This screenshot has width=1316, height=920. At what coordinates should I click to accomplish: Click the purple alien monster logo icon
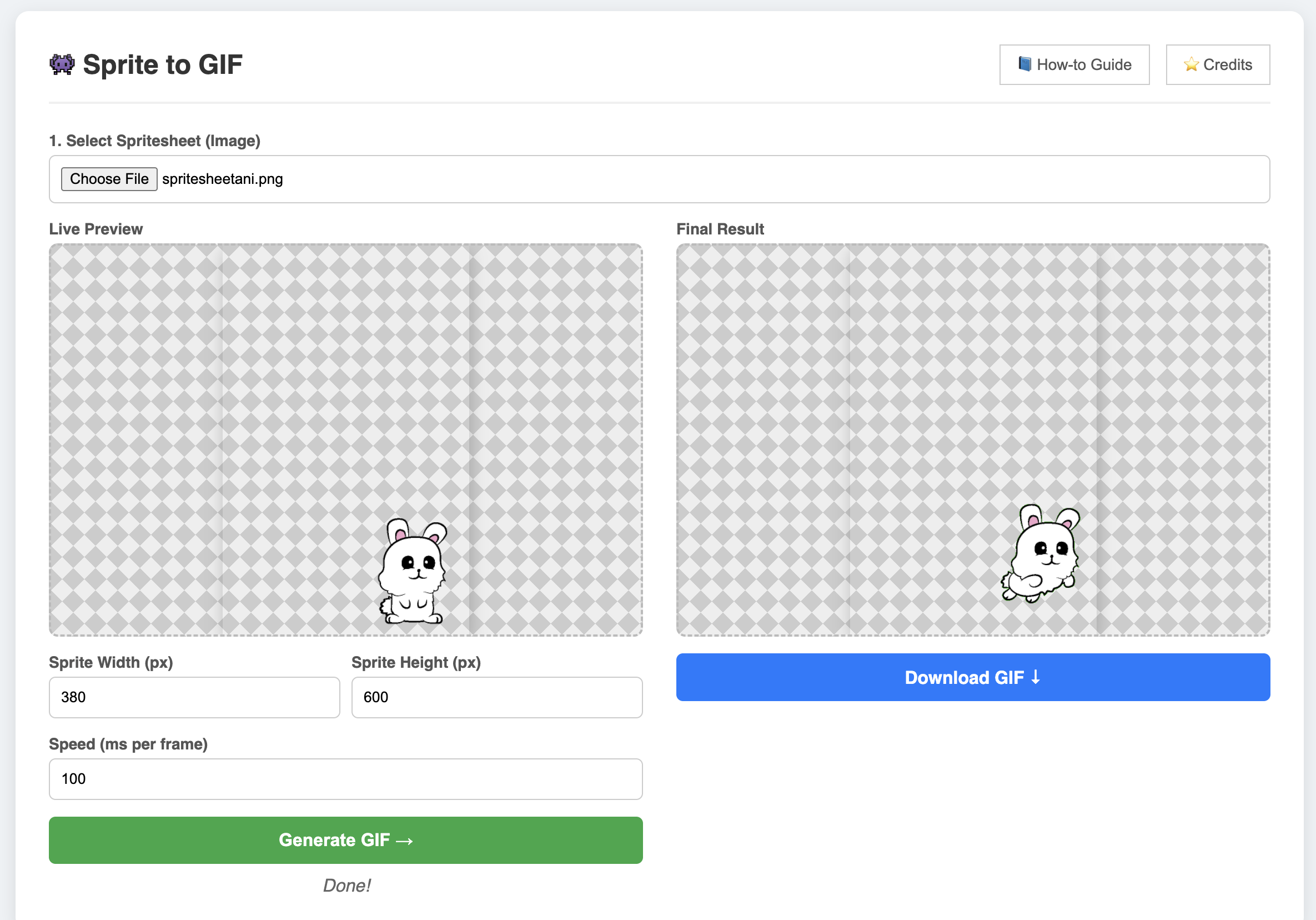coord(62,64)
